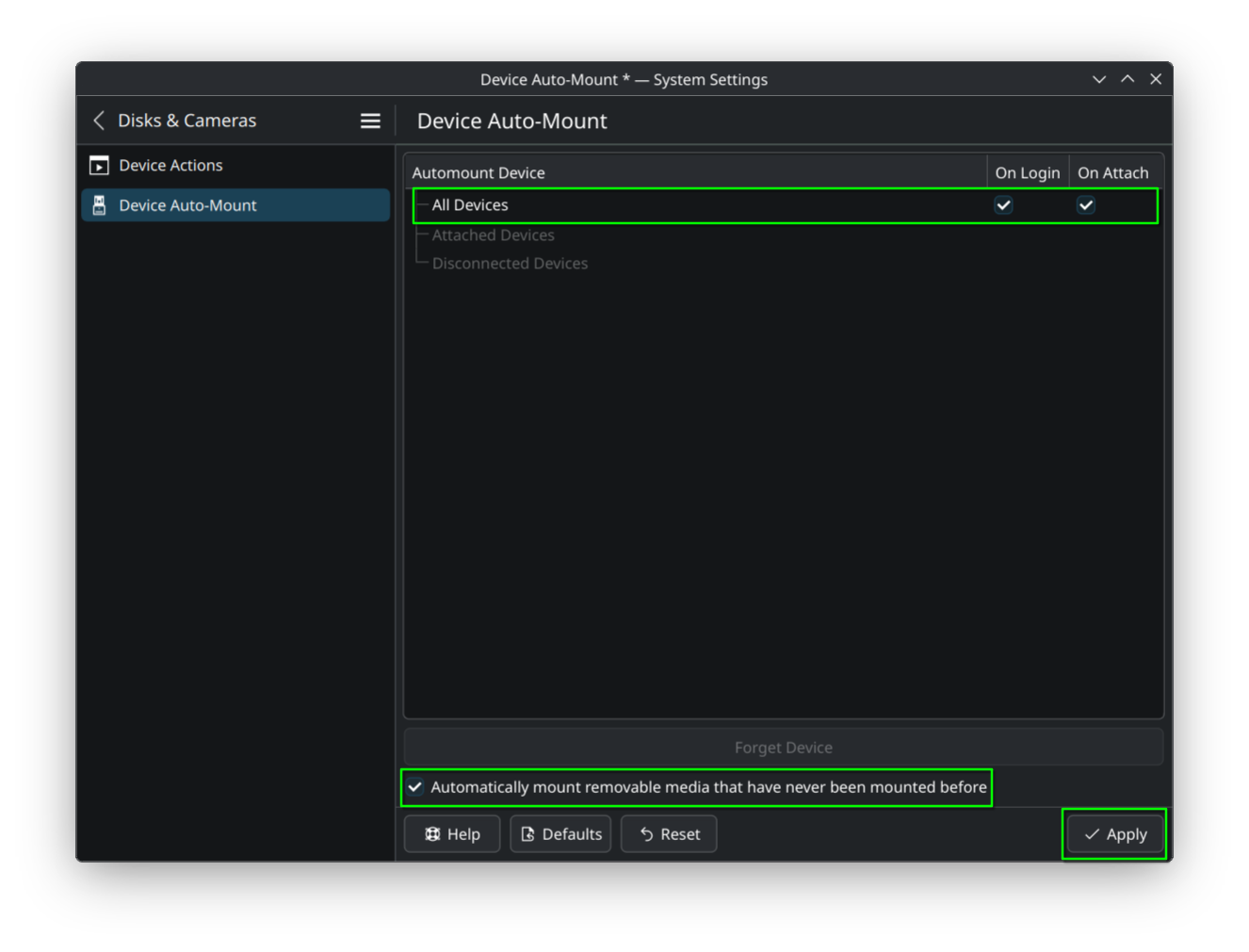This screenshot has height=952, width=1249.
Task: Click the Reset undo arrow icon
Action: coord(645,833)
